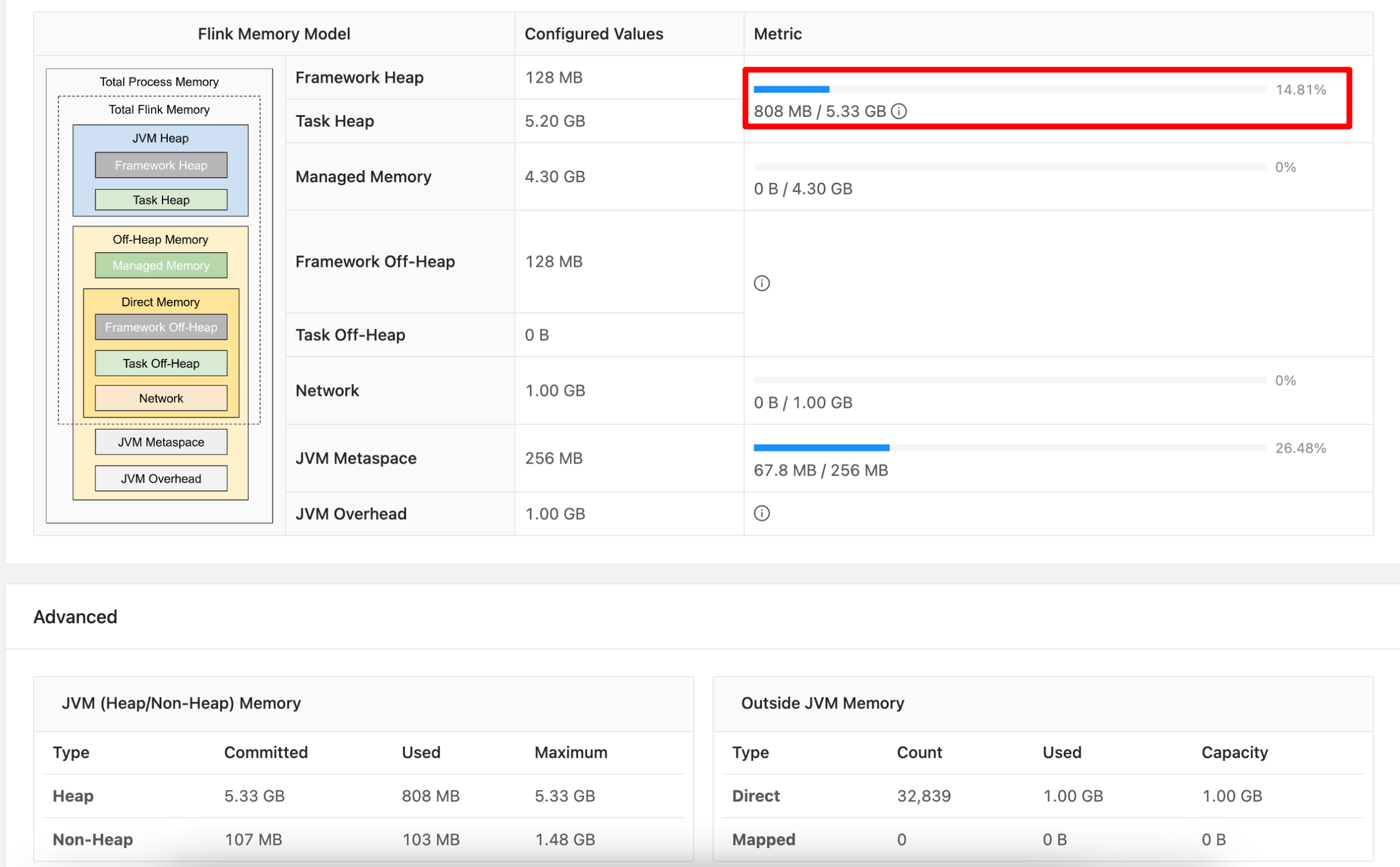Click the gray Framework Heap box in diagram
This screenshot has height=867, width=1400.
pos(161,166)
